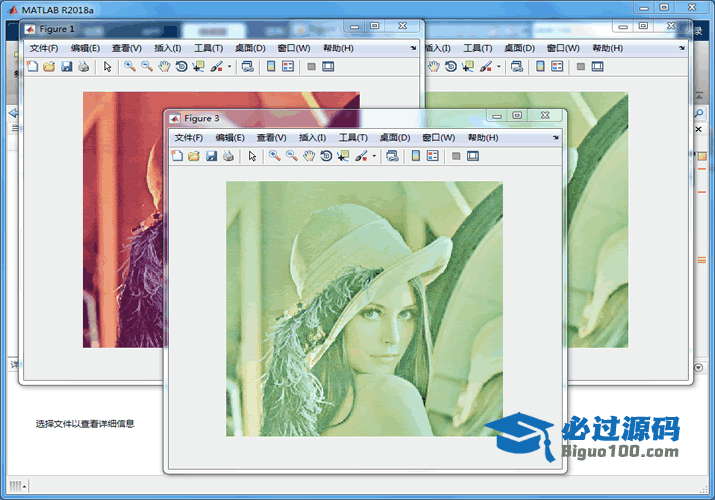The image size is (715, 500).
Task: Open 文件(F) menu in Figure 1
Action: (x=44, y=48)
